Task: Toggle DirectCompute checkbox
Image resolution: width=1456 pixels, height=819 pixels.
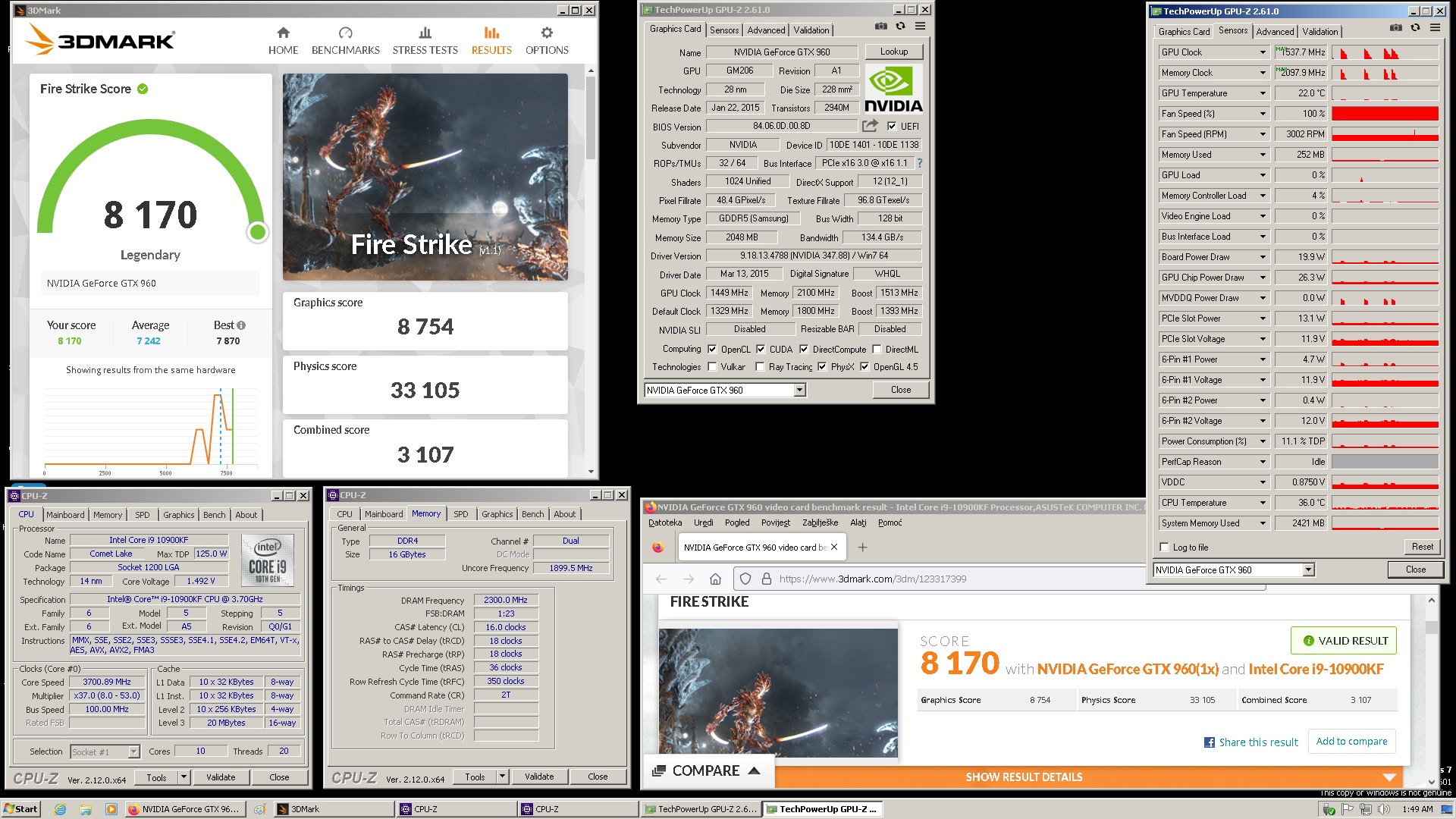Action: click(x=804, y=350)
